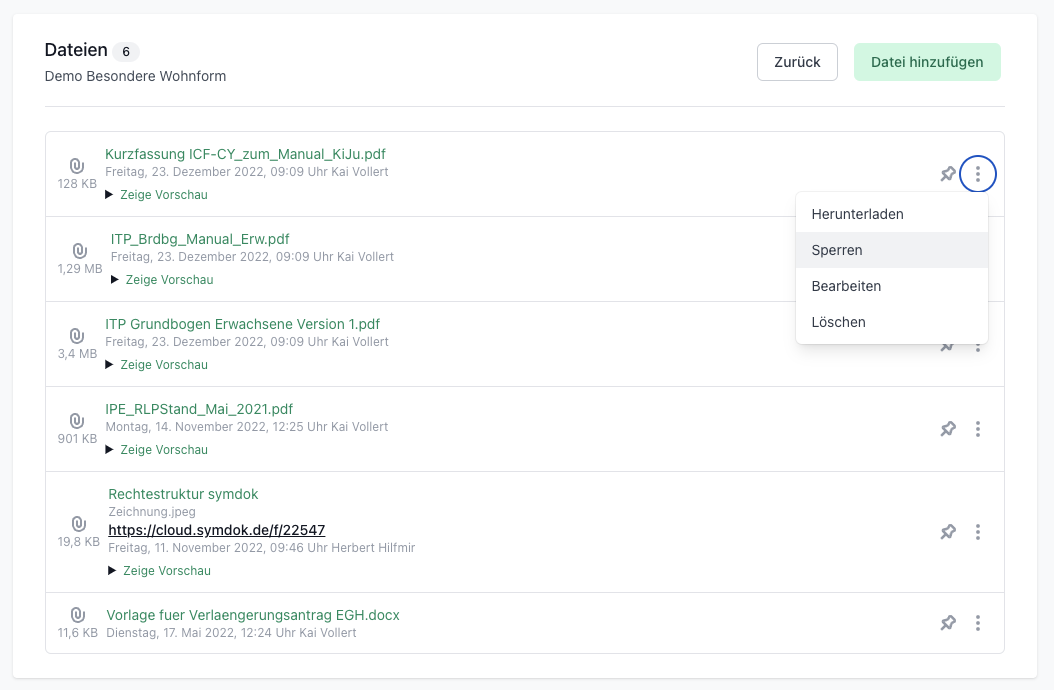Click the Zeichnung.jpeg filename text
The image size is (1054, 690).
[152, 512]
